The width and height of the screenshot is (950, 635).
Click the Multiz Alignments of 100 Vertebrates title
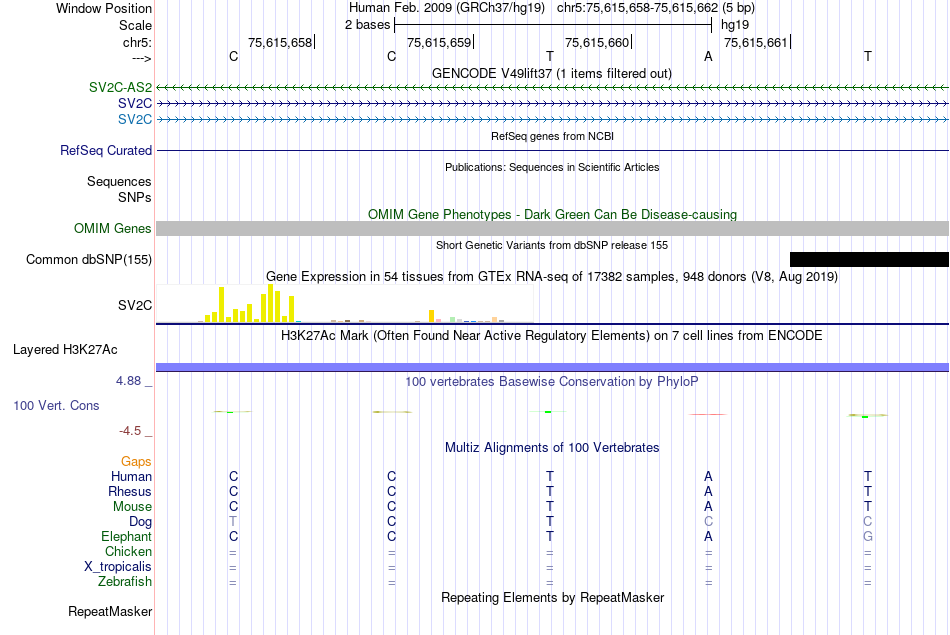click(552, 448)
